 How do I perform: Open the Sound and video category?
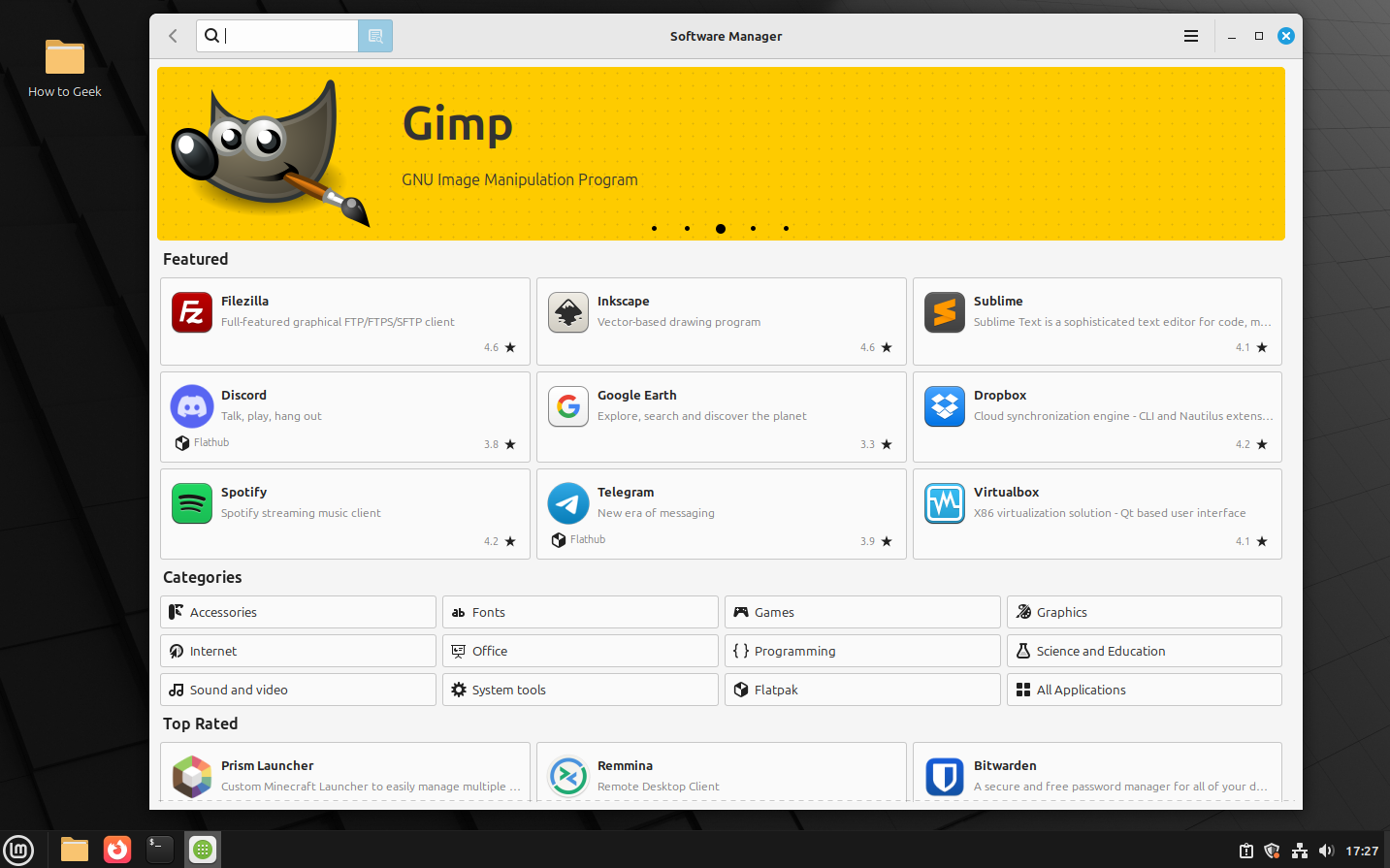coord(298,690)
